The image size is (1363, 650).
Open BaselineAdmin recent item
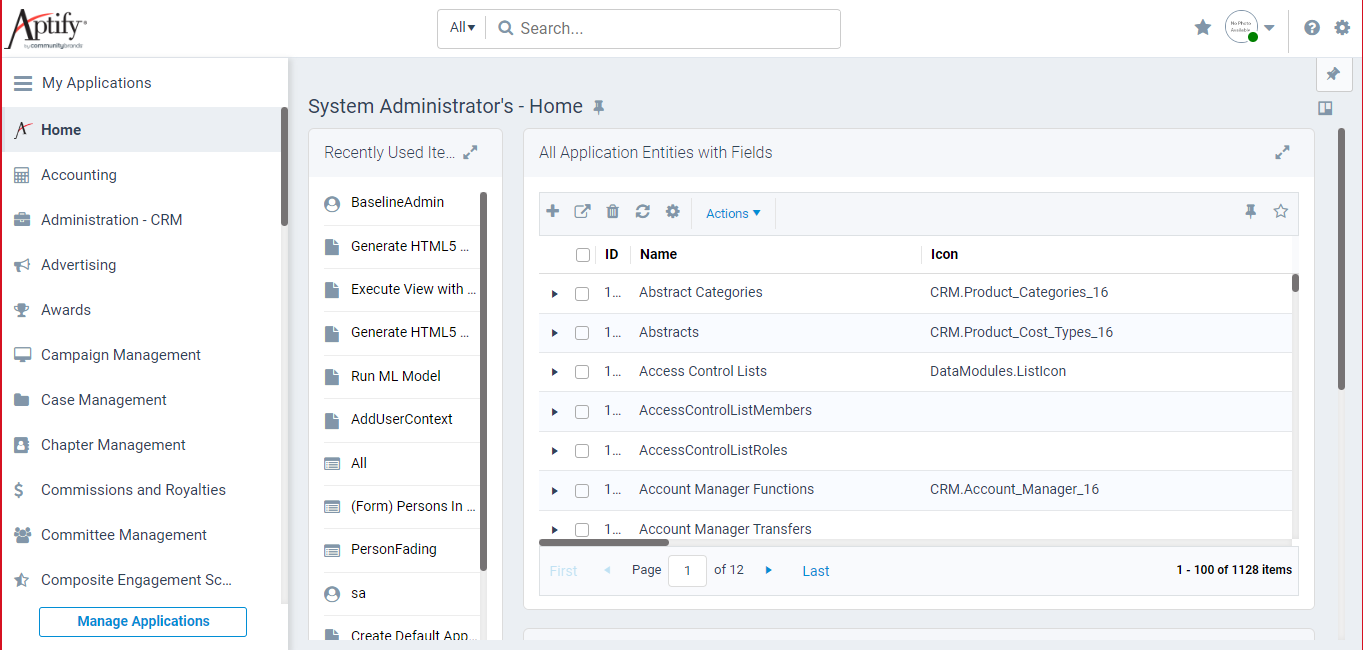tap(398, 203)
